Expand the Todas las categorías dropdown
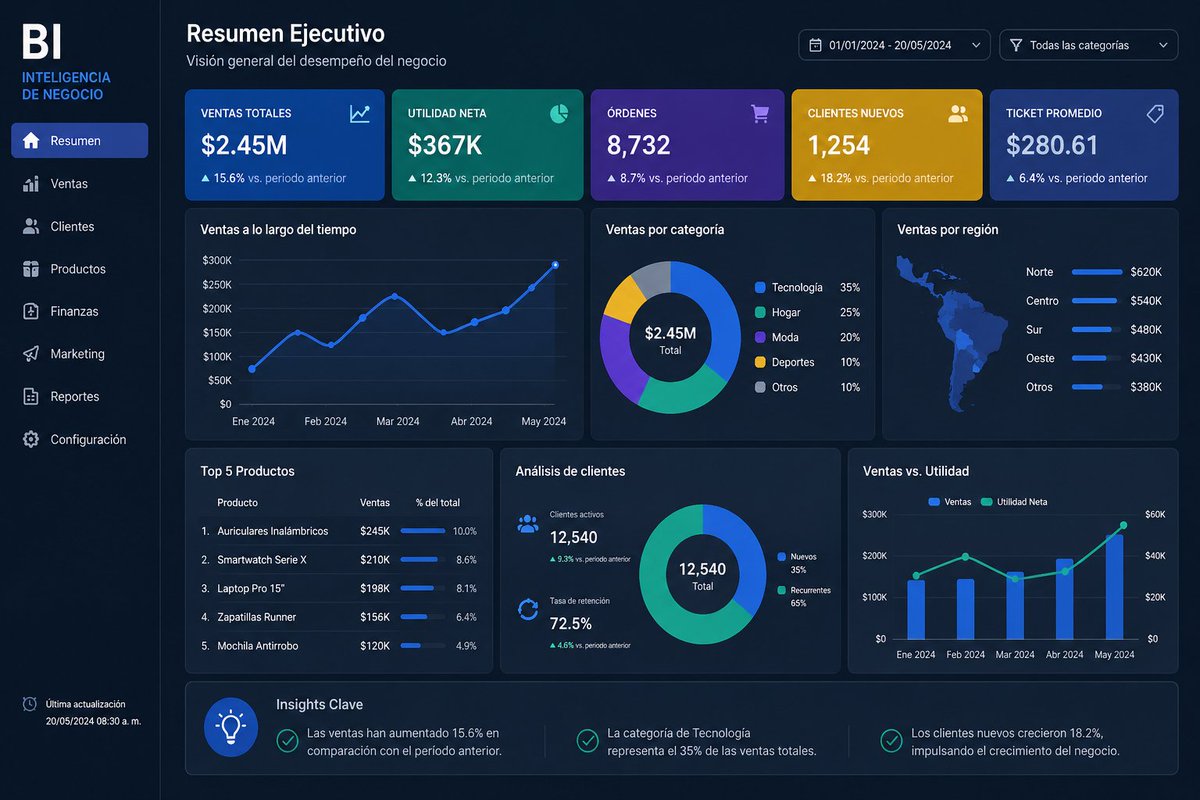The height and width of the screenshot is (800, 1200). pos(1088,44)
